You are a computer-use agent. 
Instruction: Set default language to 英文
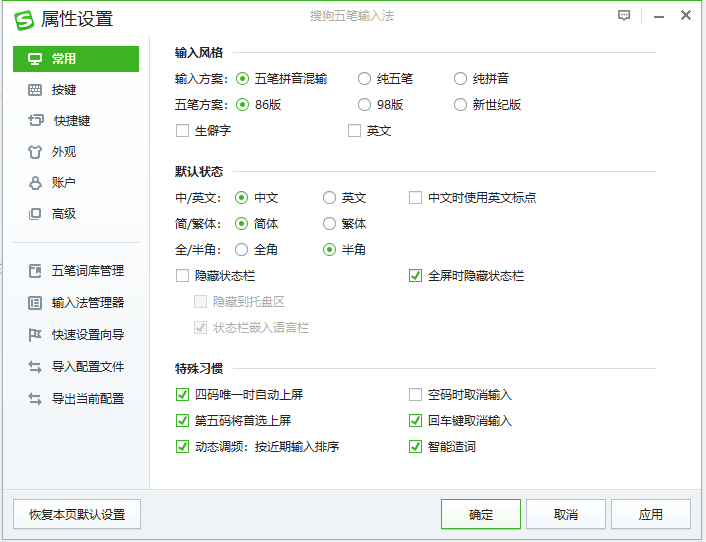pyautogui.click(x=330, y=198)
